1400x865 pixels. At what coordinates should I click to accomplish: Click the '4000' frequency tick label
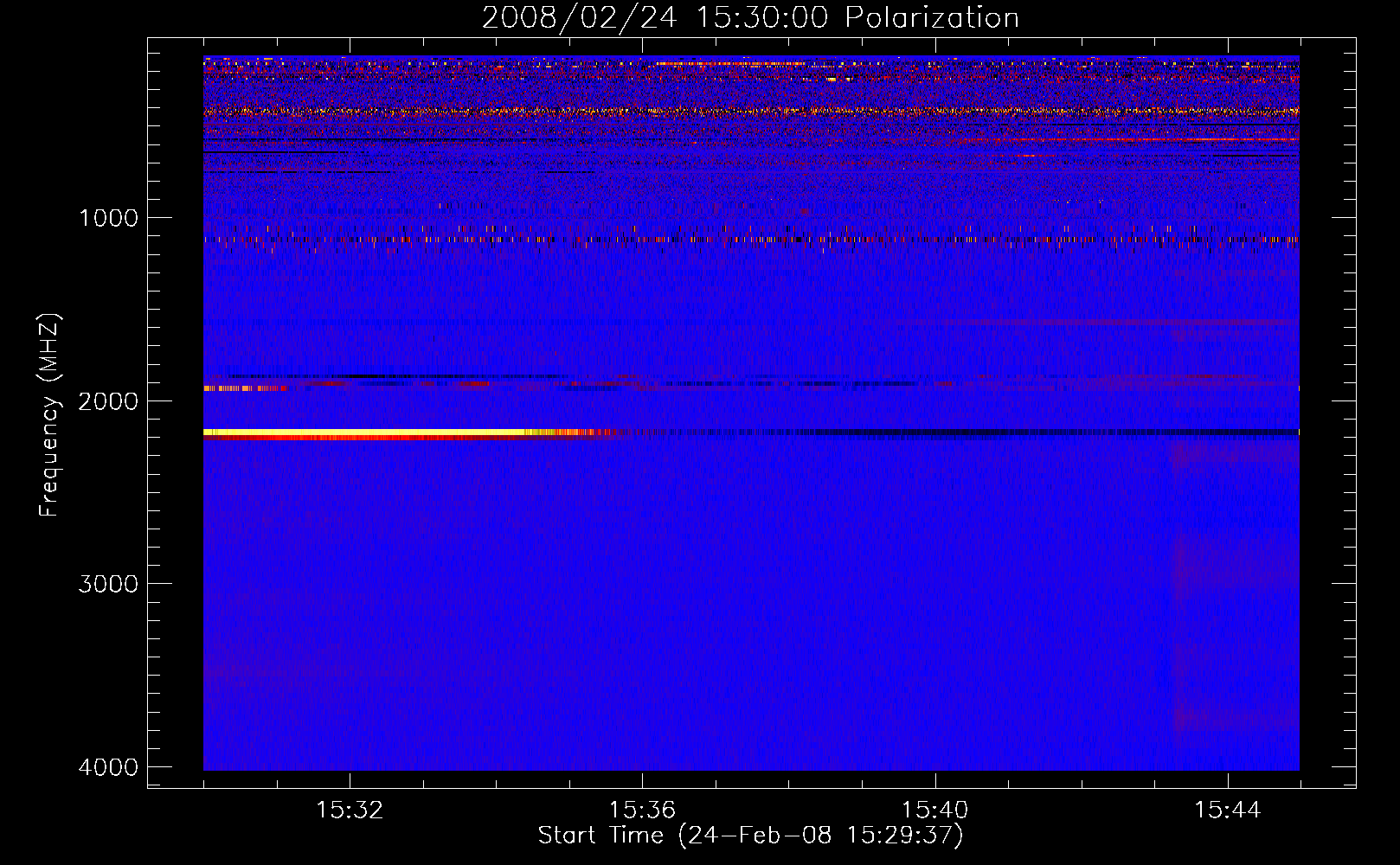[x=108, y=767]
